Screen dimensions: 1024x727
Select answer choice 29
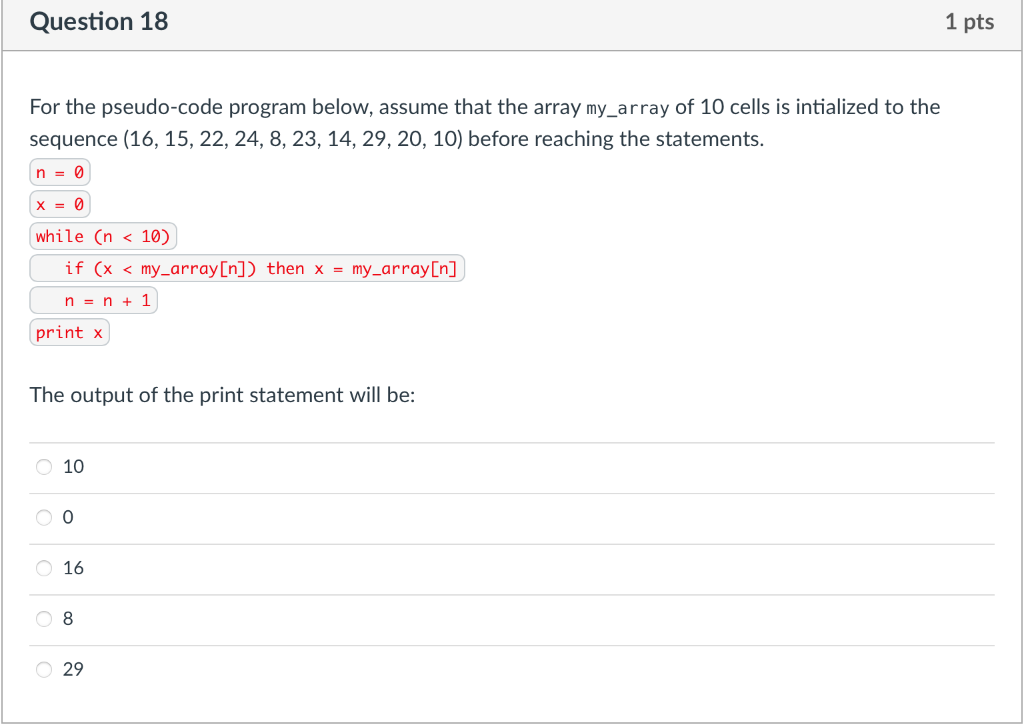click(x=44, y=669)
